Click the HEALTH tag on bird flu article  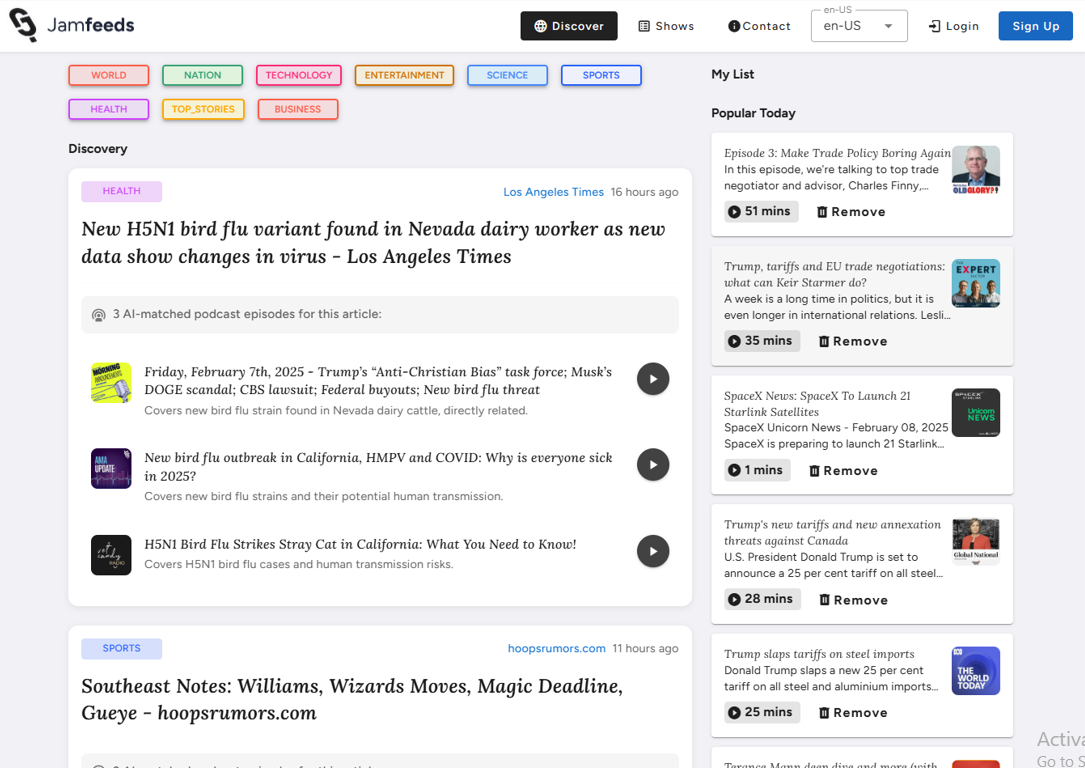coord(122,191)
